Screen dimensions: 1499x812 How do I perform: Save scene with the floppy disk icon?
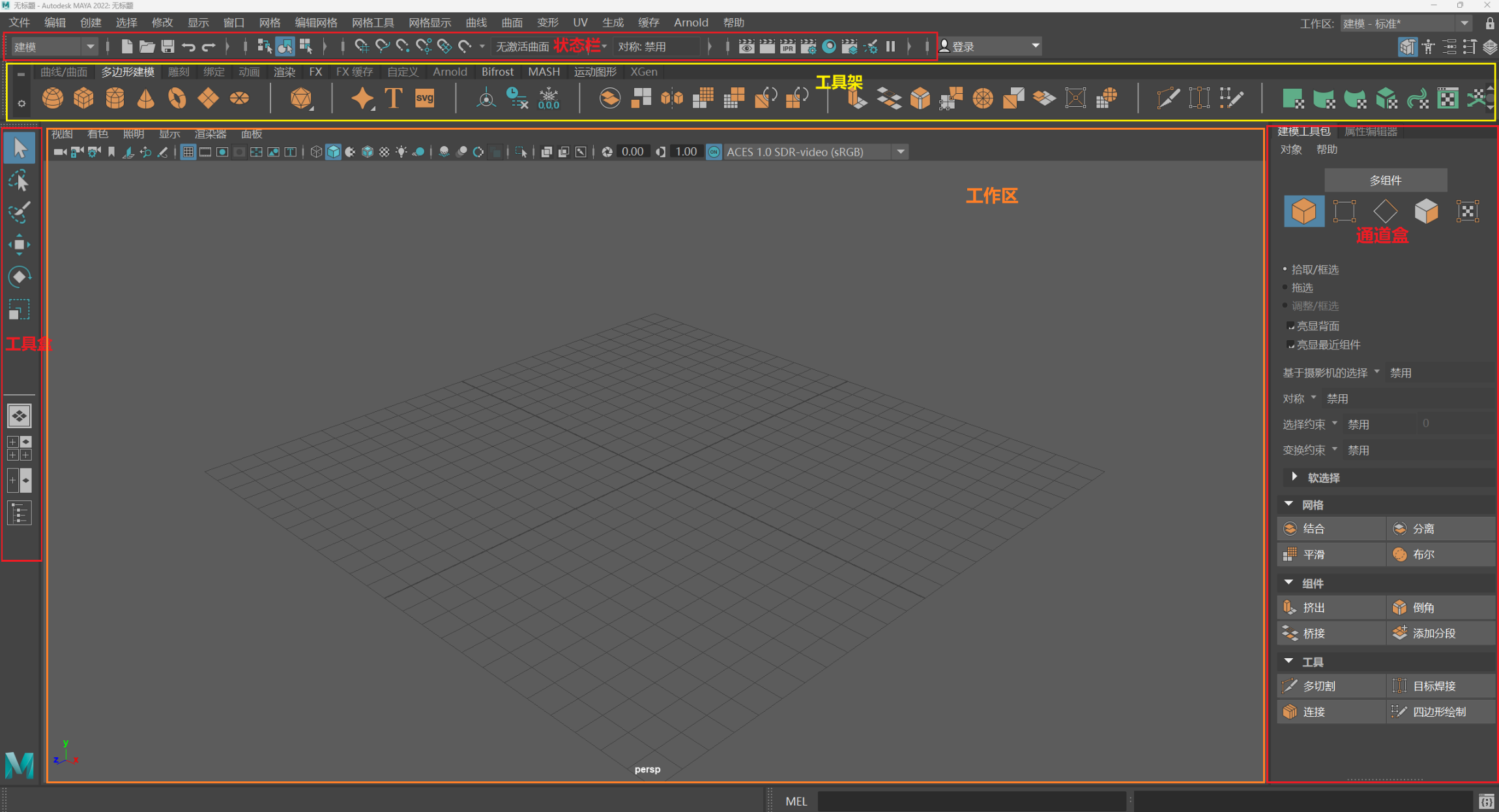pyautogui.click(x=167, y=46)
